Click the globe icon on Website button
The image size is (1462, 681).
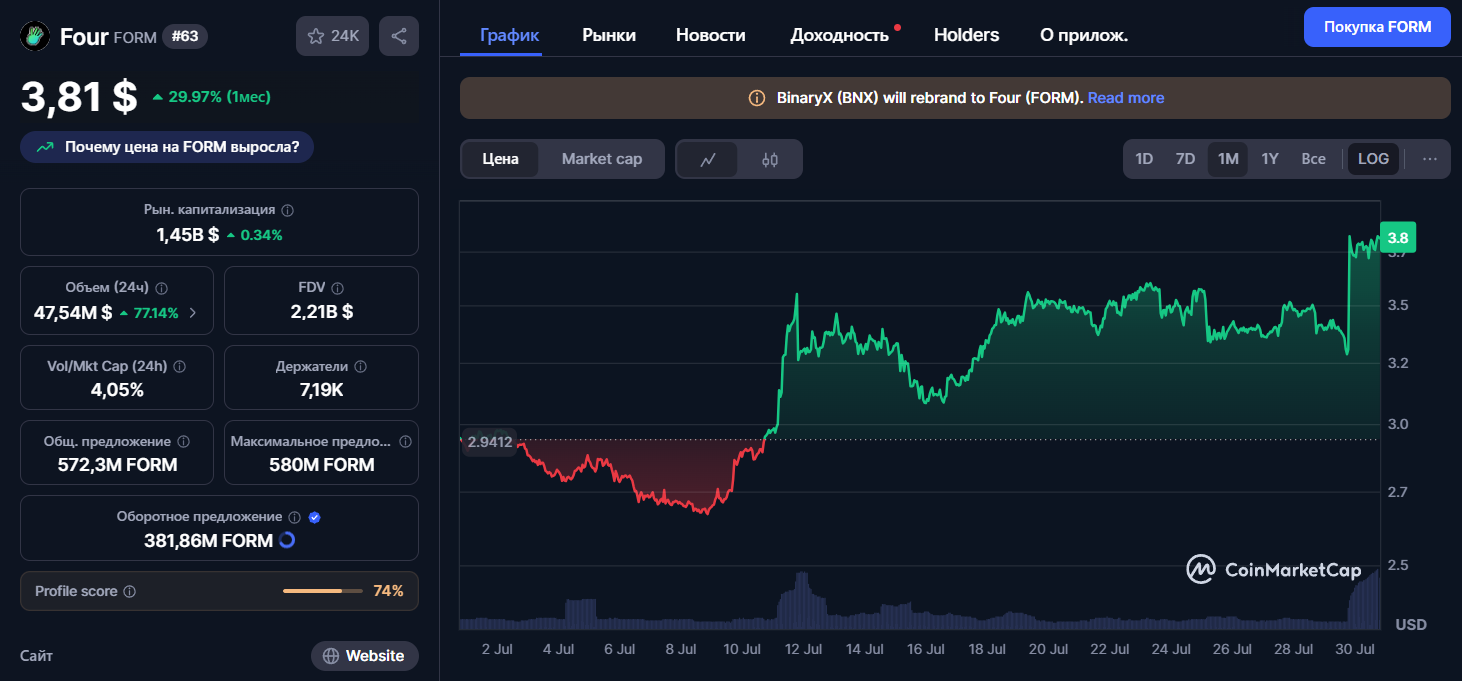point(331,656)
